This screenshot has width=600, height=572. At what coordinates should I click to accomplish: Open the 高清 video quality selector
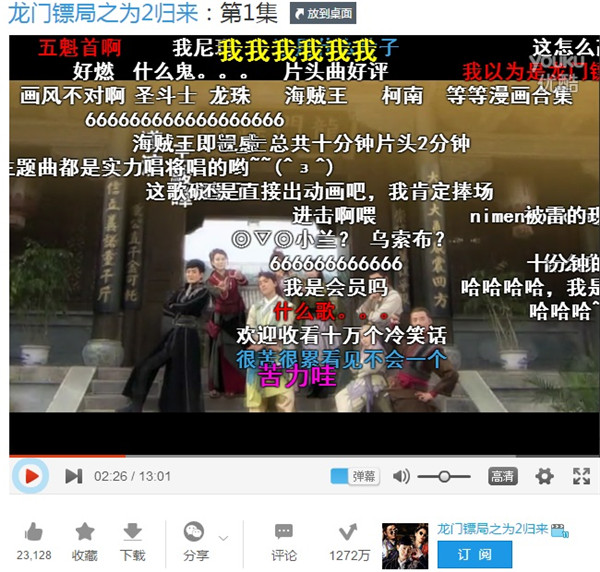[502, 477]
